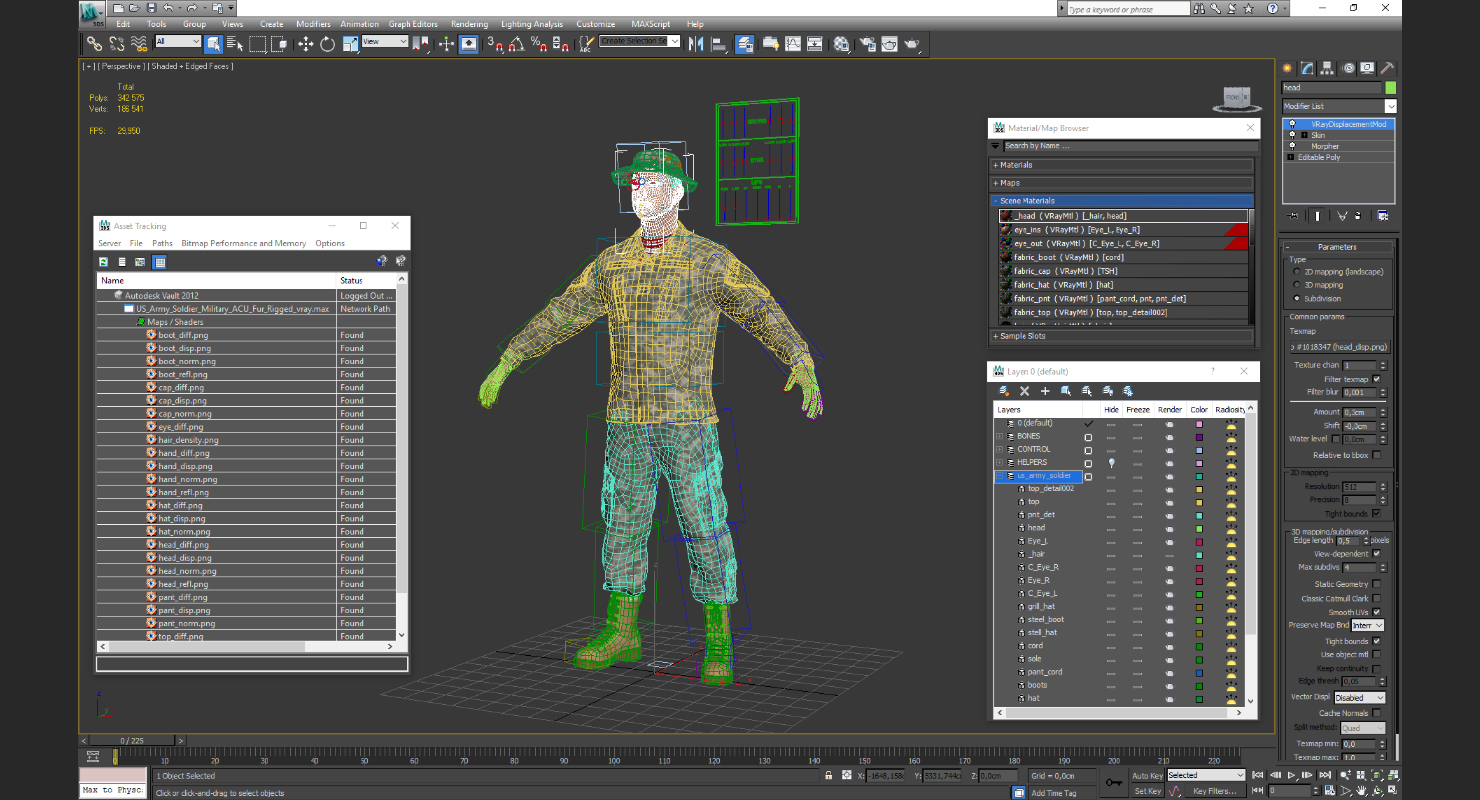Click the head object color swatch

tap(1390, 88)
